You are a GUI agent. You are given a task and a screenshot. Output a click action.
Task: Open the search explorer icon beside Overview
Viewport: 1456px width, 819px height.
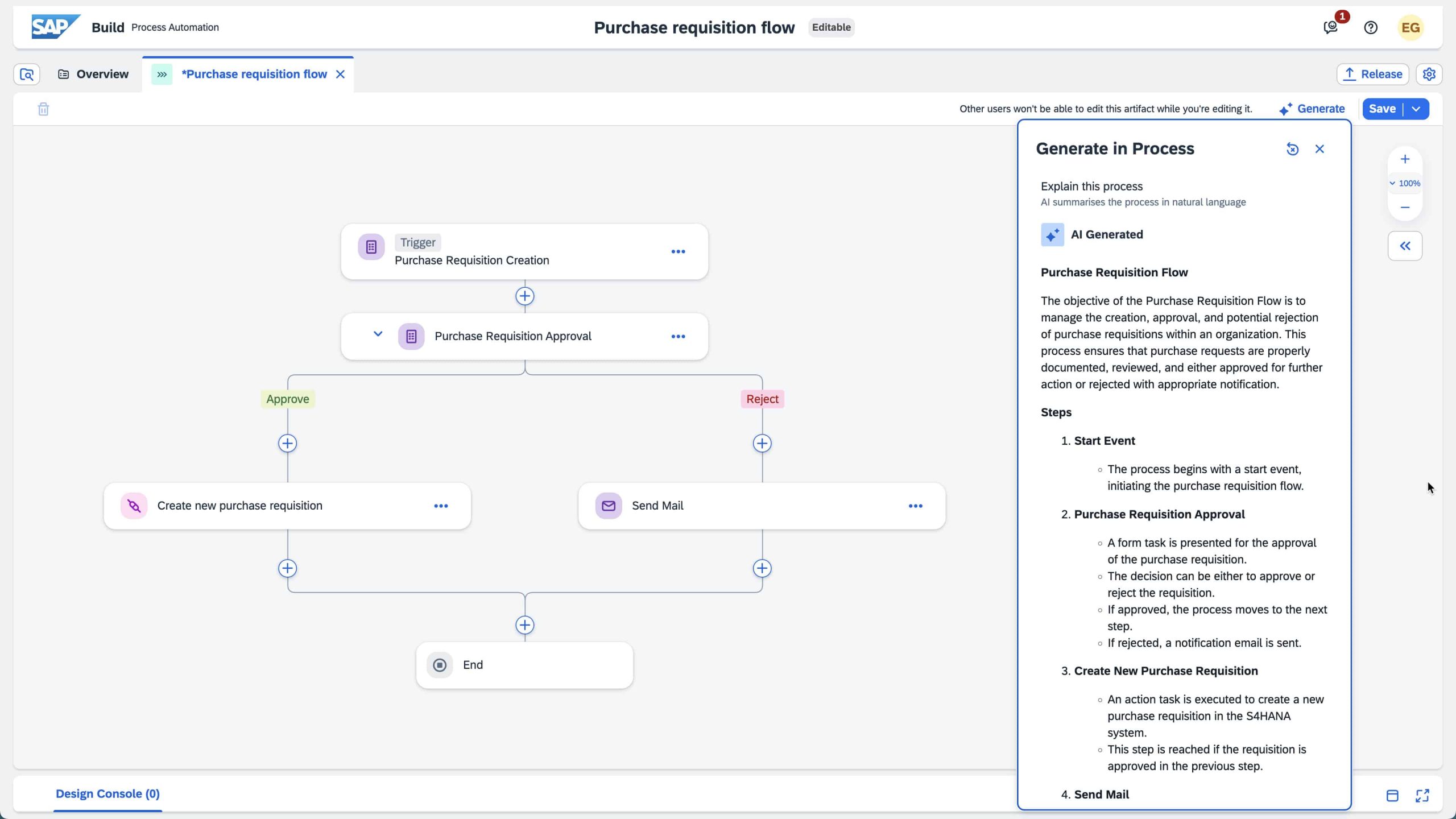coord(27,75)
